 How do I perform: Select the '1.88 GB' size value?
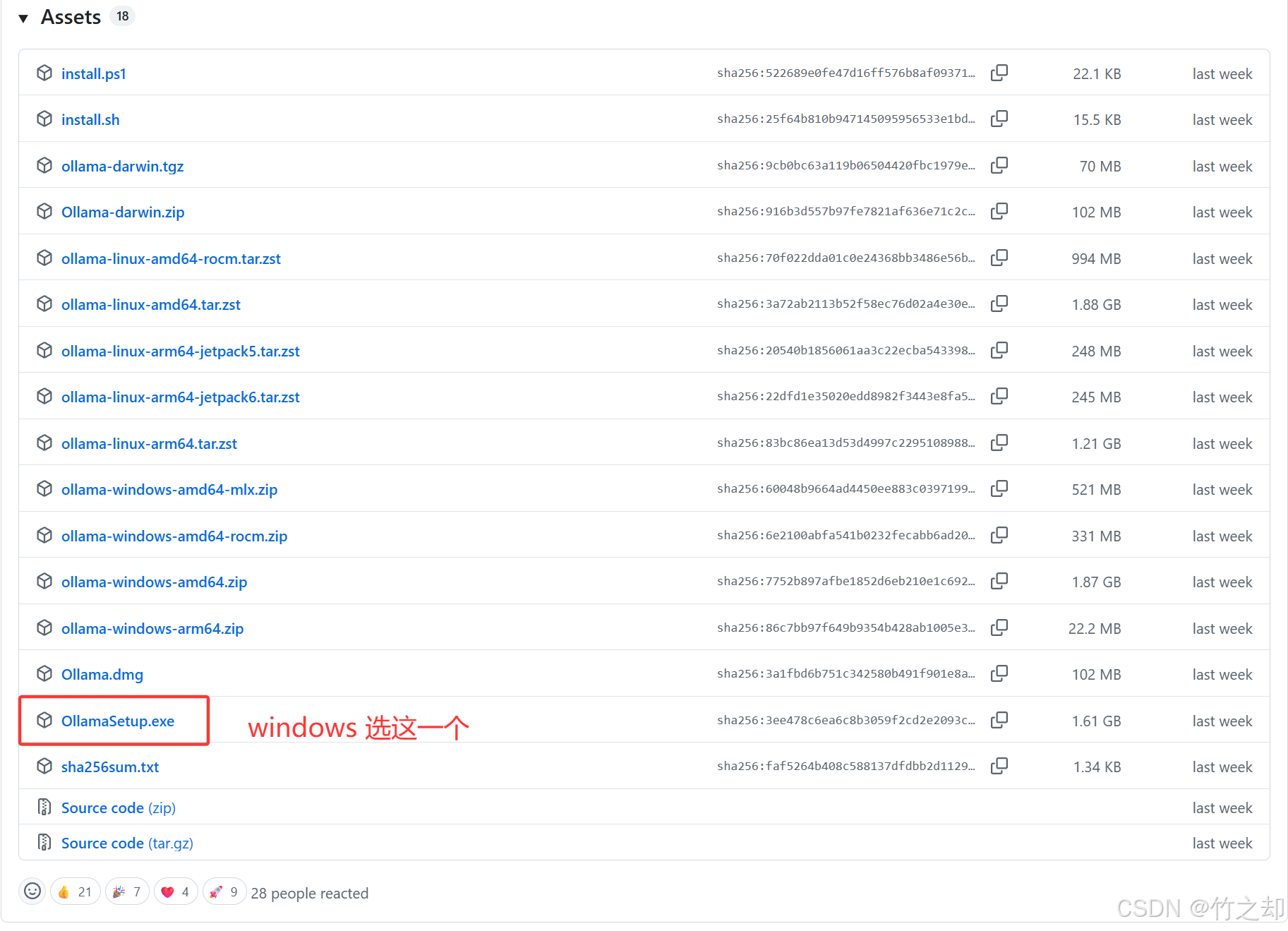click(x=1096, y=304)
